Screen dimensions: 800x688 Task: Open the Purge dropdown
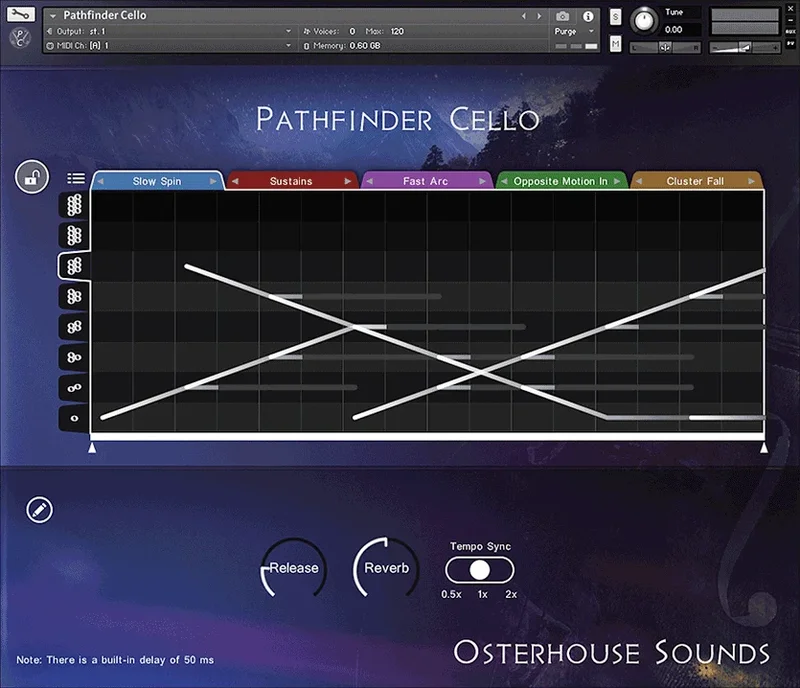click(x=574, y=31)
